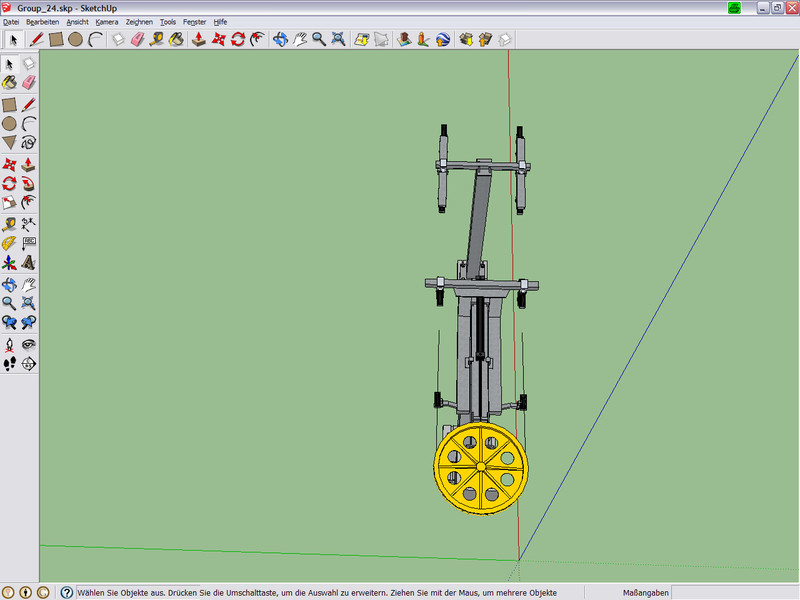Select Rectangle tool in top toolbar
The image size is (800, 600).
tap(56, 39)
